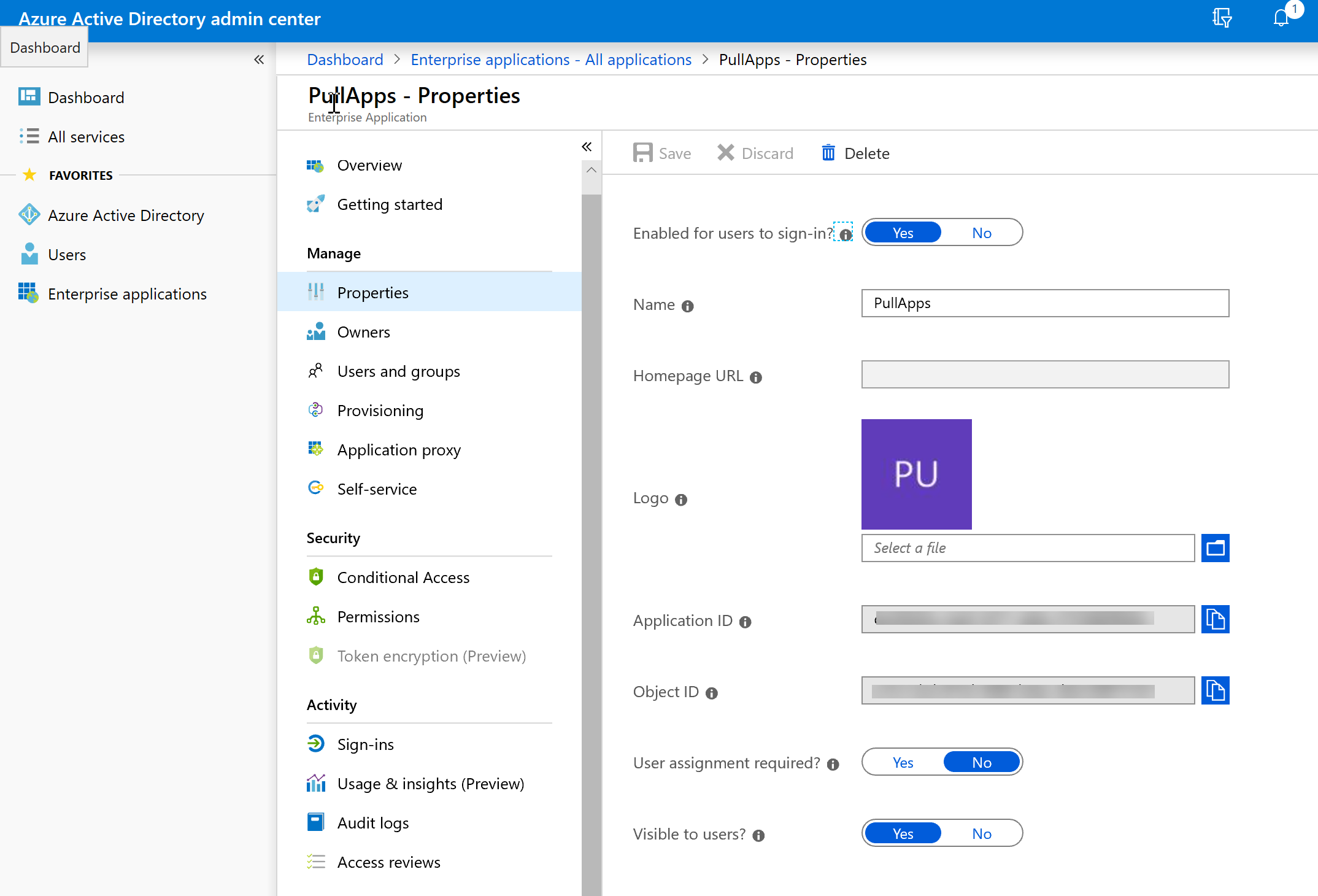Go to Dashboard breadcrumb link

pos(345,60)
